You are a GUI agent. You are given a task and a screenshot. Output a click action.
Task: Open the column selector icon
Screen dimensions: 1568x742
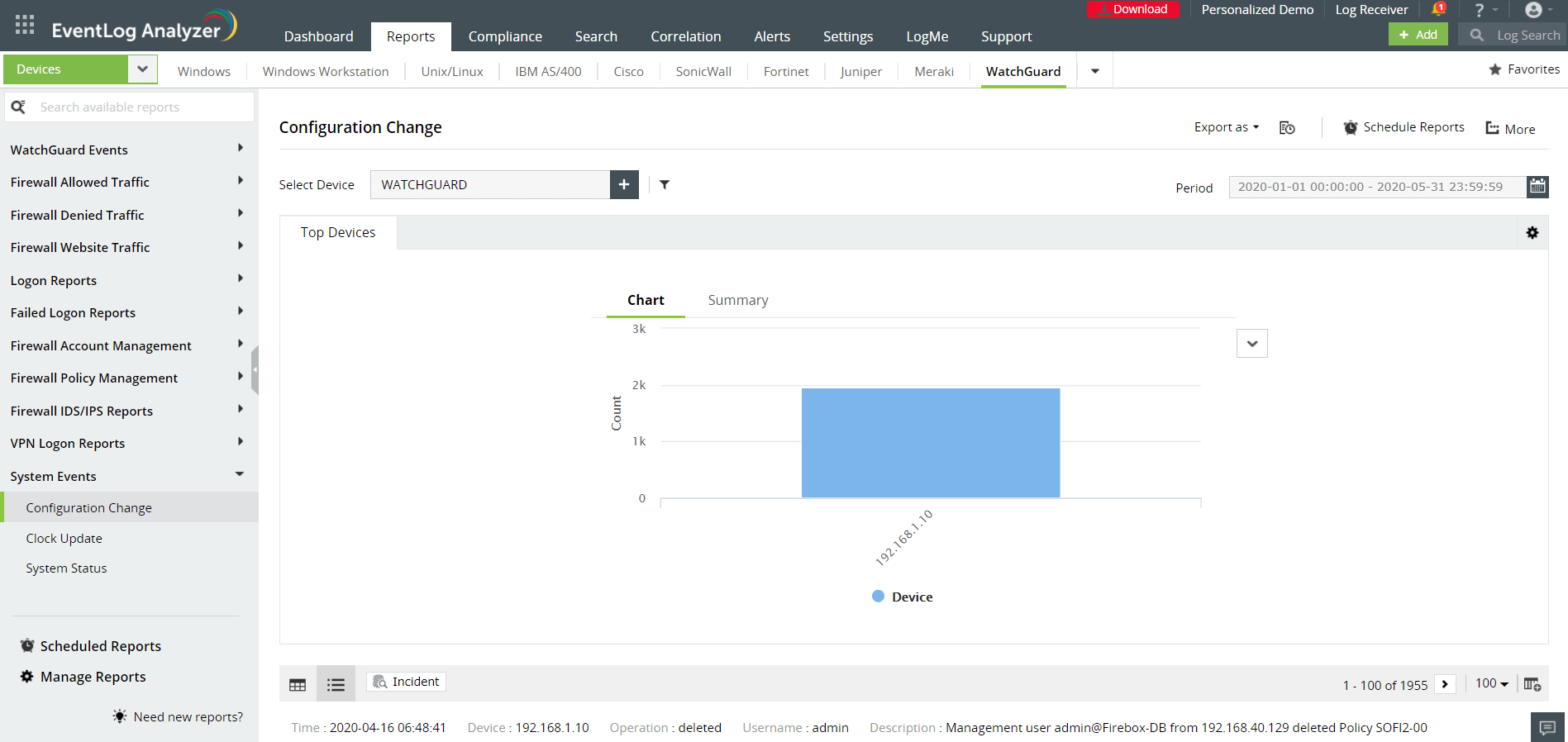(1532, 684)
